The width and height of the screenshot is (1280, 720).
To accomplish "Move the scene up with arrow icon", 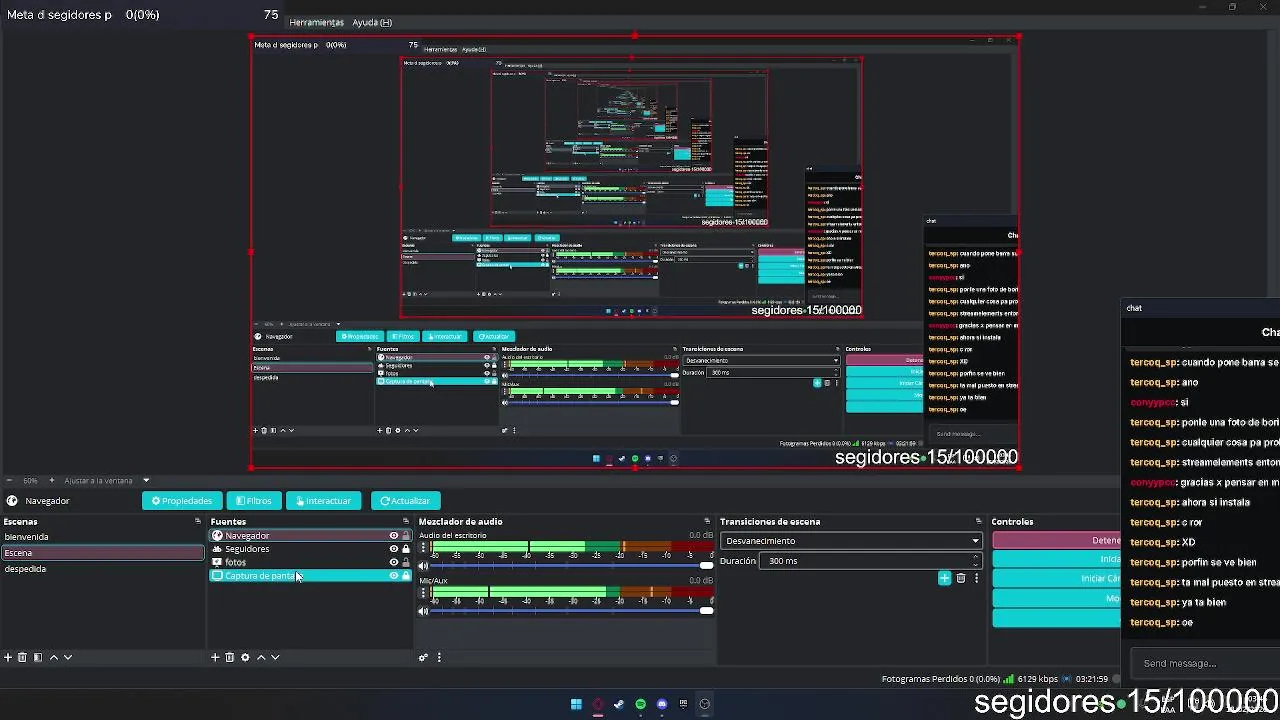I will (x=54, y=657).
